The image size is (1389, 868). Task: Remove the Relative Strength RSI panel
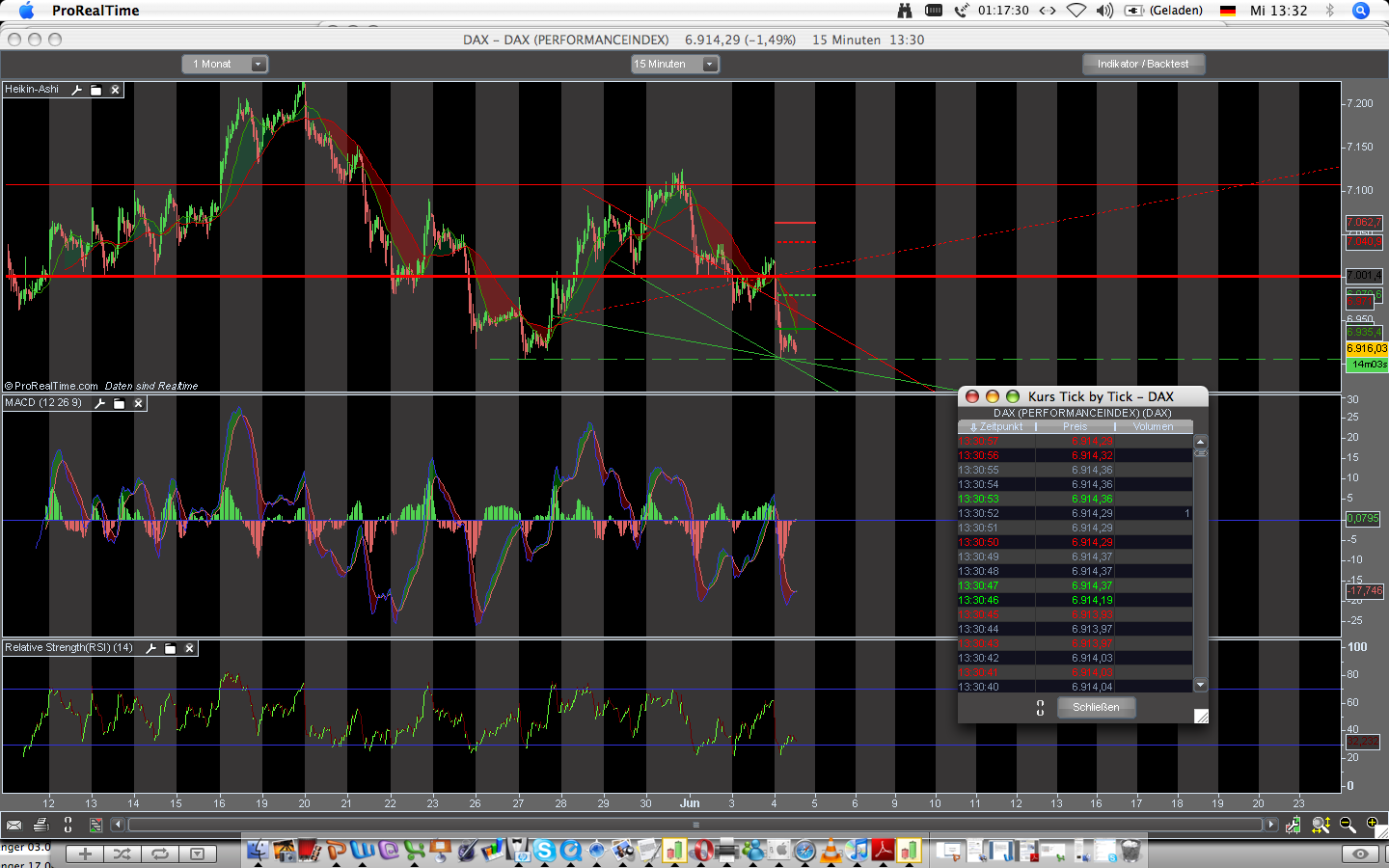point(189,648)
